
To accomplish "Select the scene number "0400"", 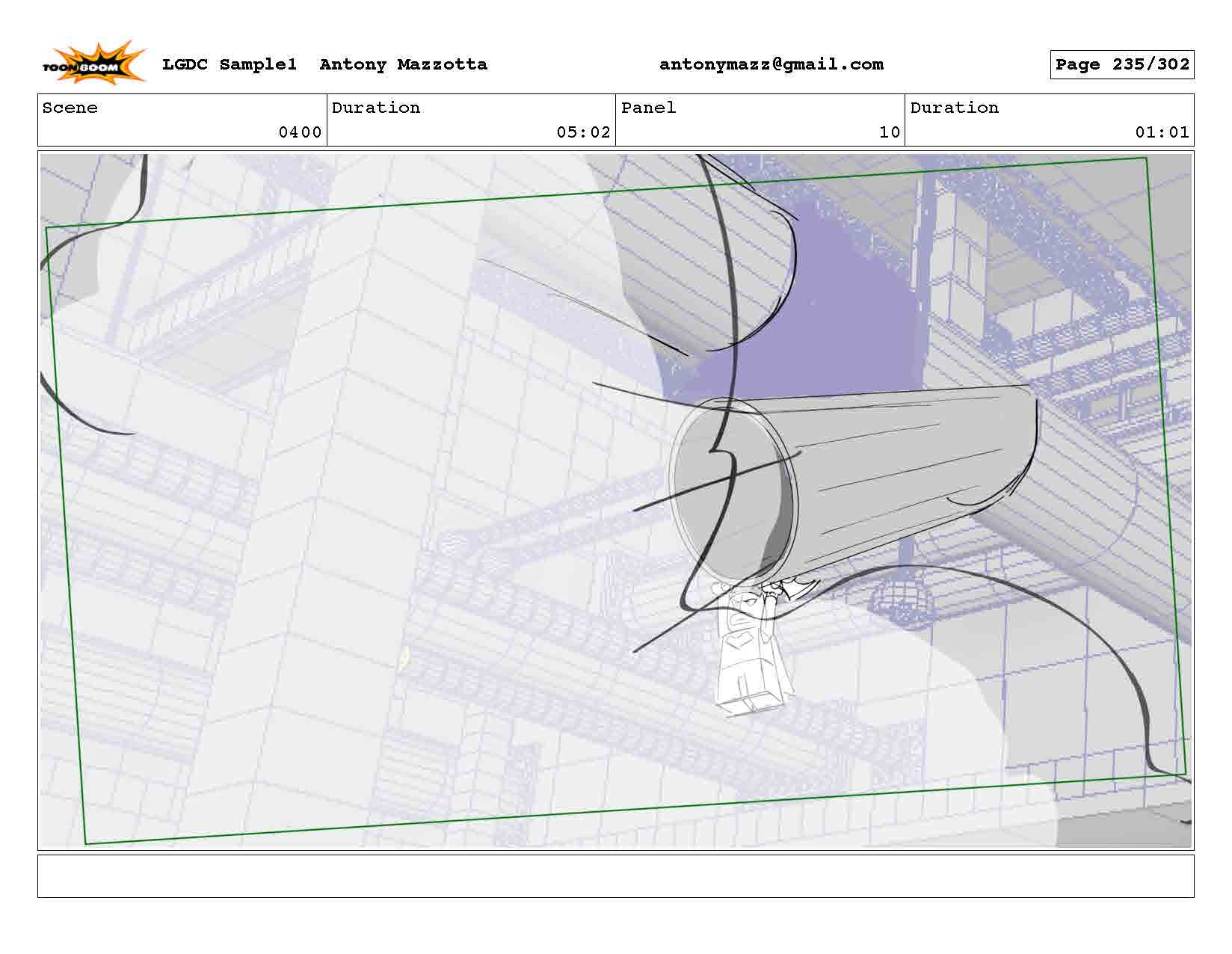I will [301, 132].
